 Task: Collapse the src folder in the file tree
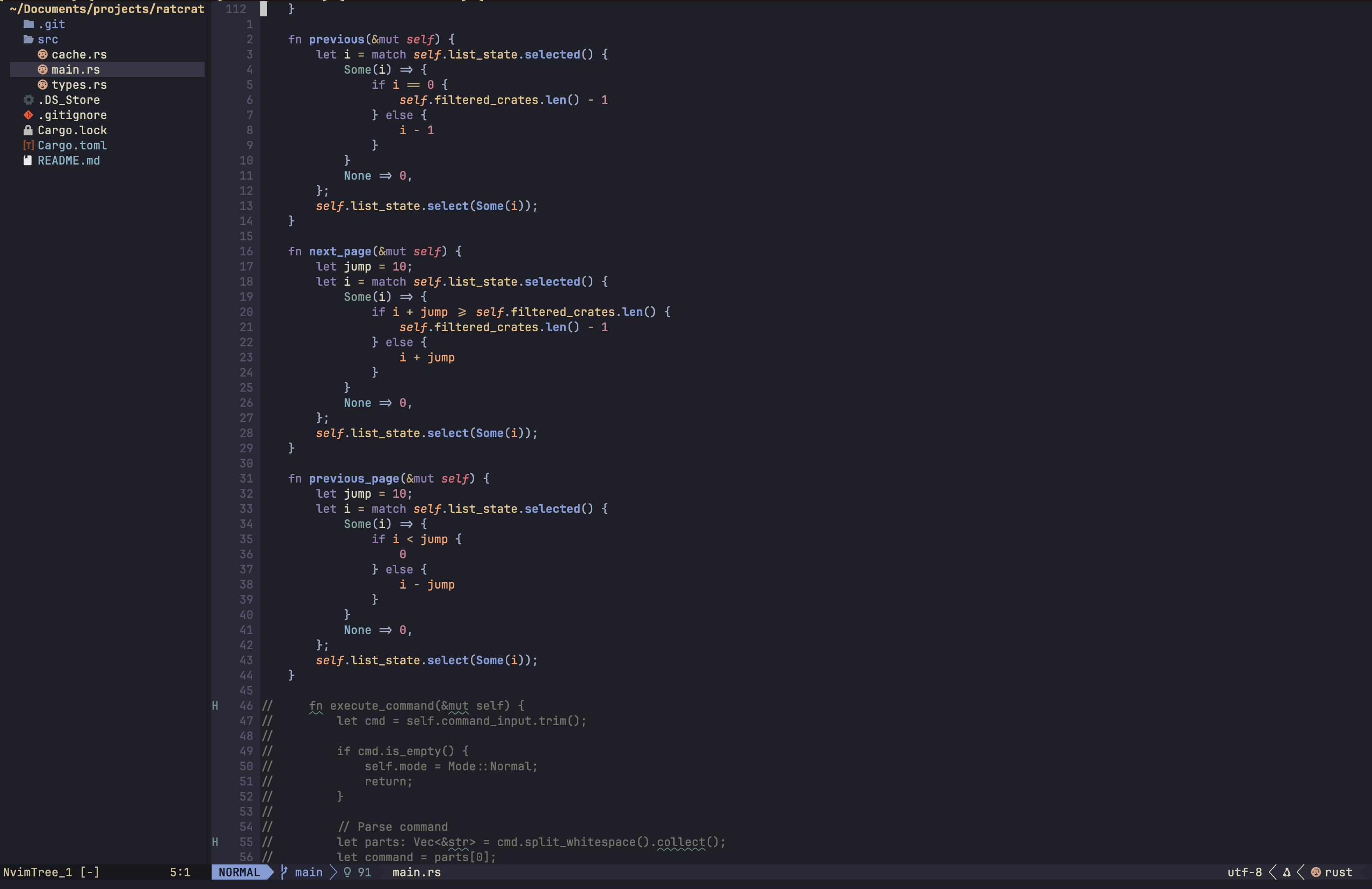pos(48,39)
